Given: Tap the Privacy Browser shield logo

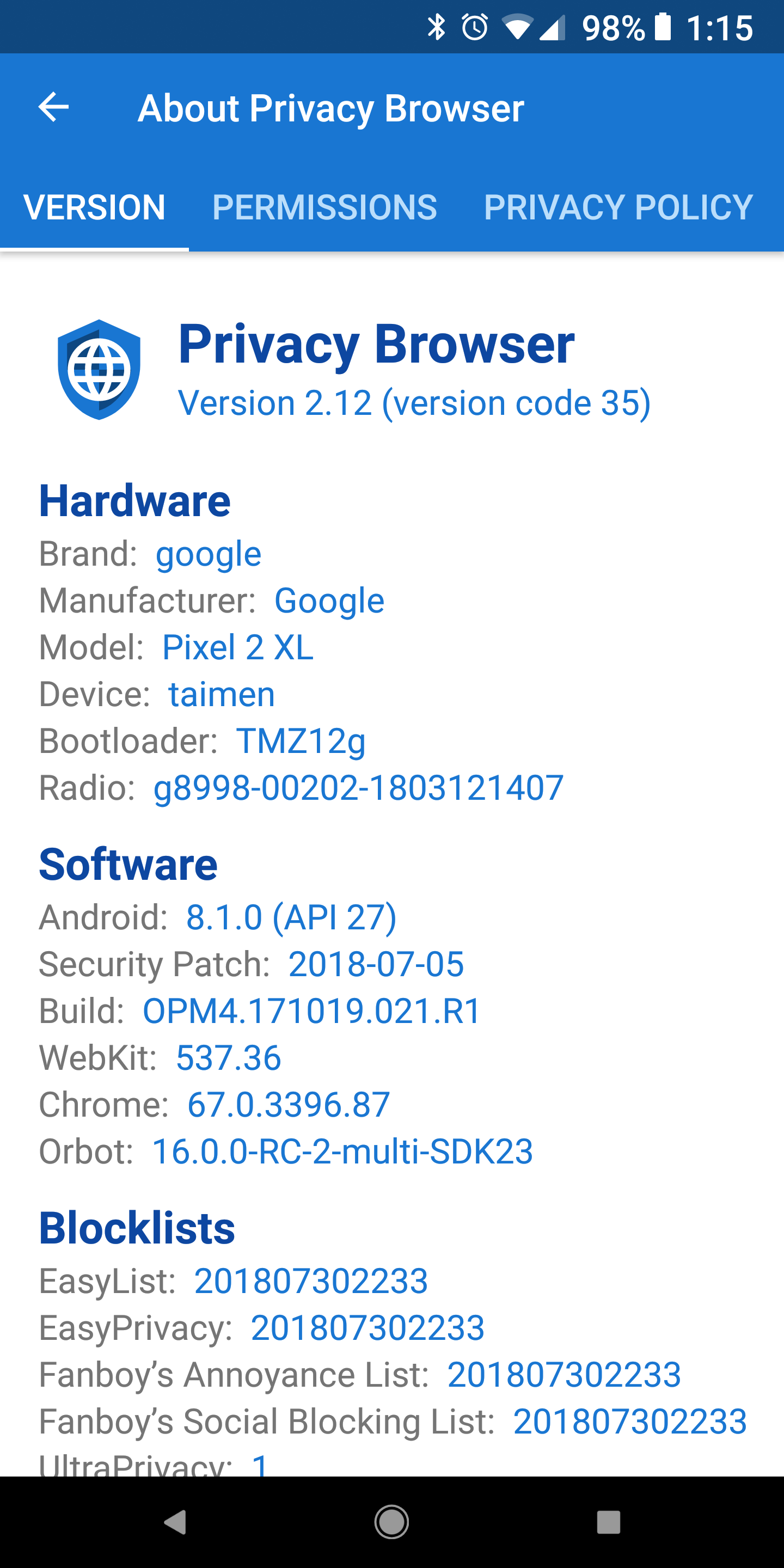Looking at the screenshot, I should point(99,369).
